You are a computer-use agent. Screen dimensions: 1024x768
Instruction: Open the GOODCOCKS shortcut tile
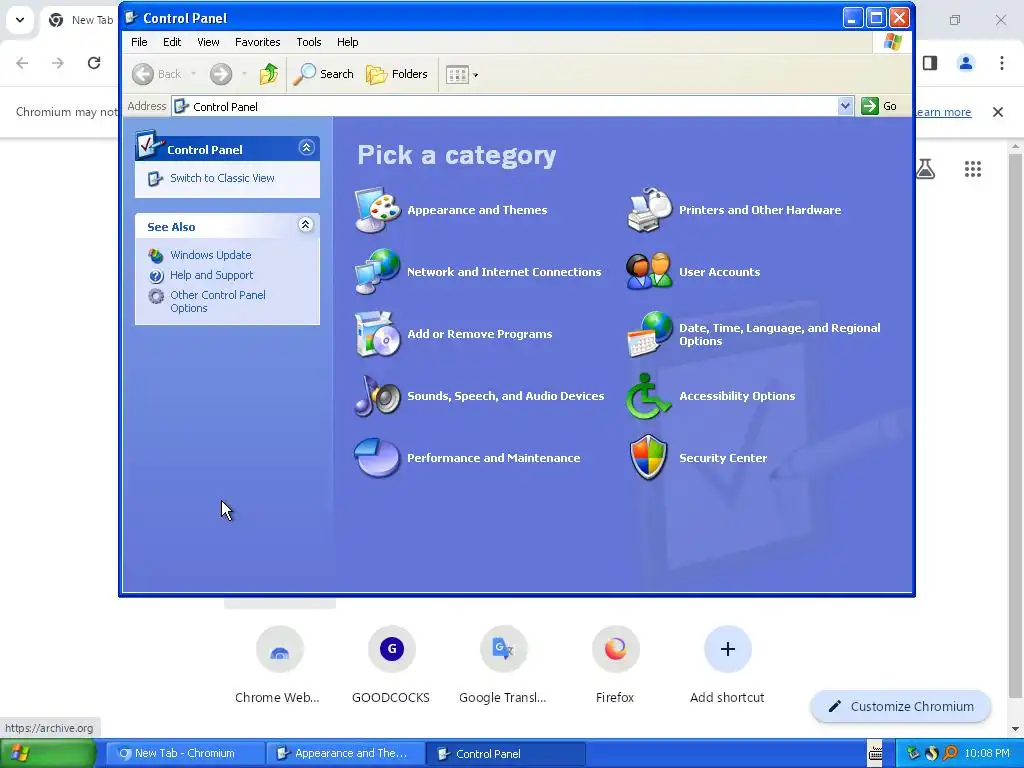tap(391, 665)
